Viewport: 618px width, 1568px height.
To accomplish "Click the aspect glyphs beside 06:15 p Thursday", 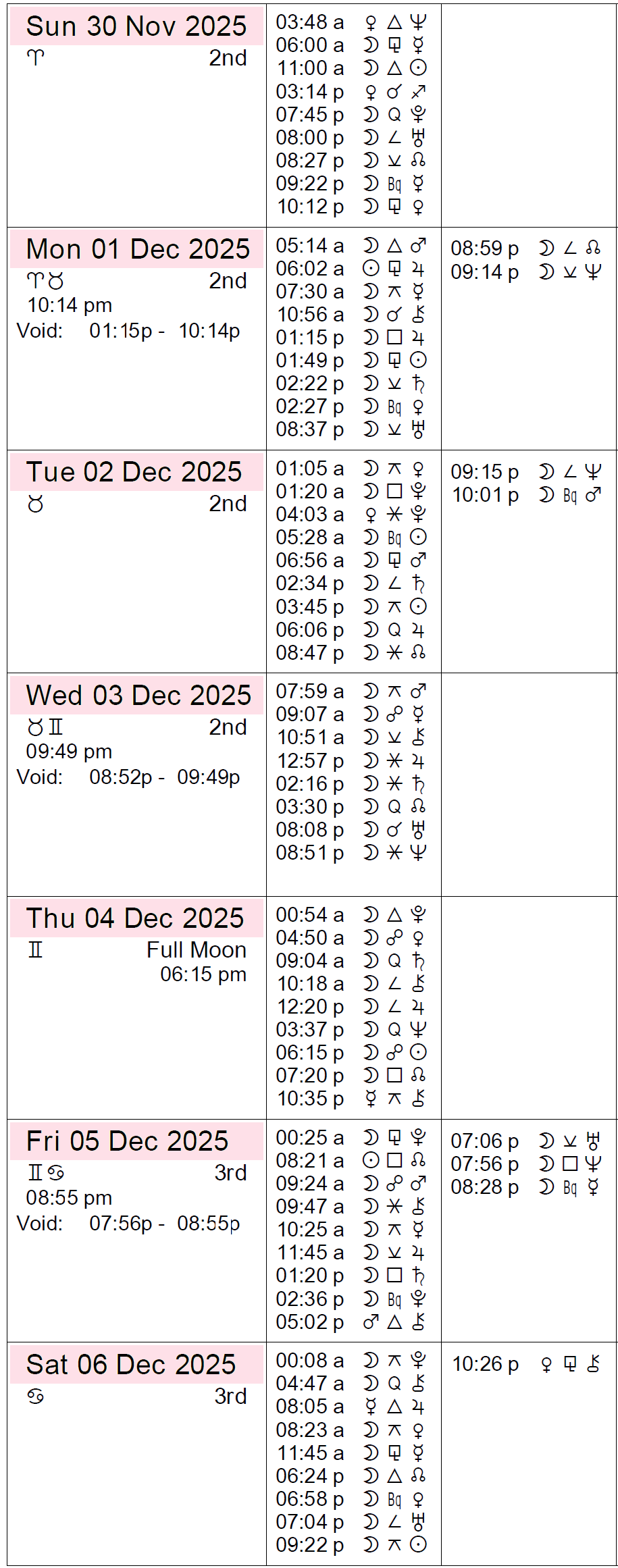I will 394,1053.
